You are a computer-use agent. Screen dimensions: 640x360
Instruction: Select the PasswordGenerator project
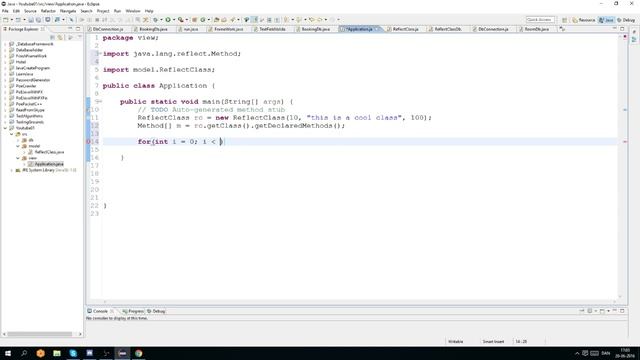click(33, 80)
